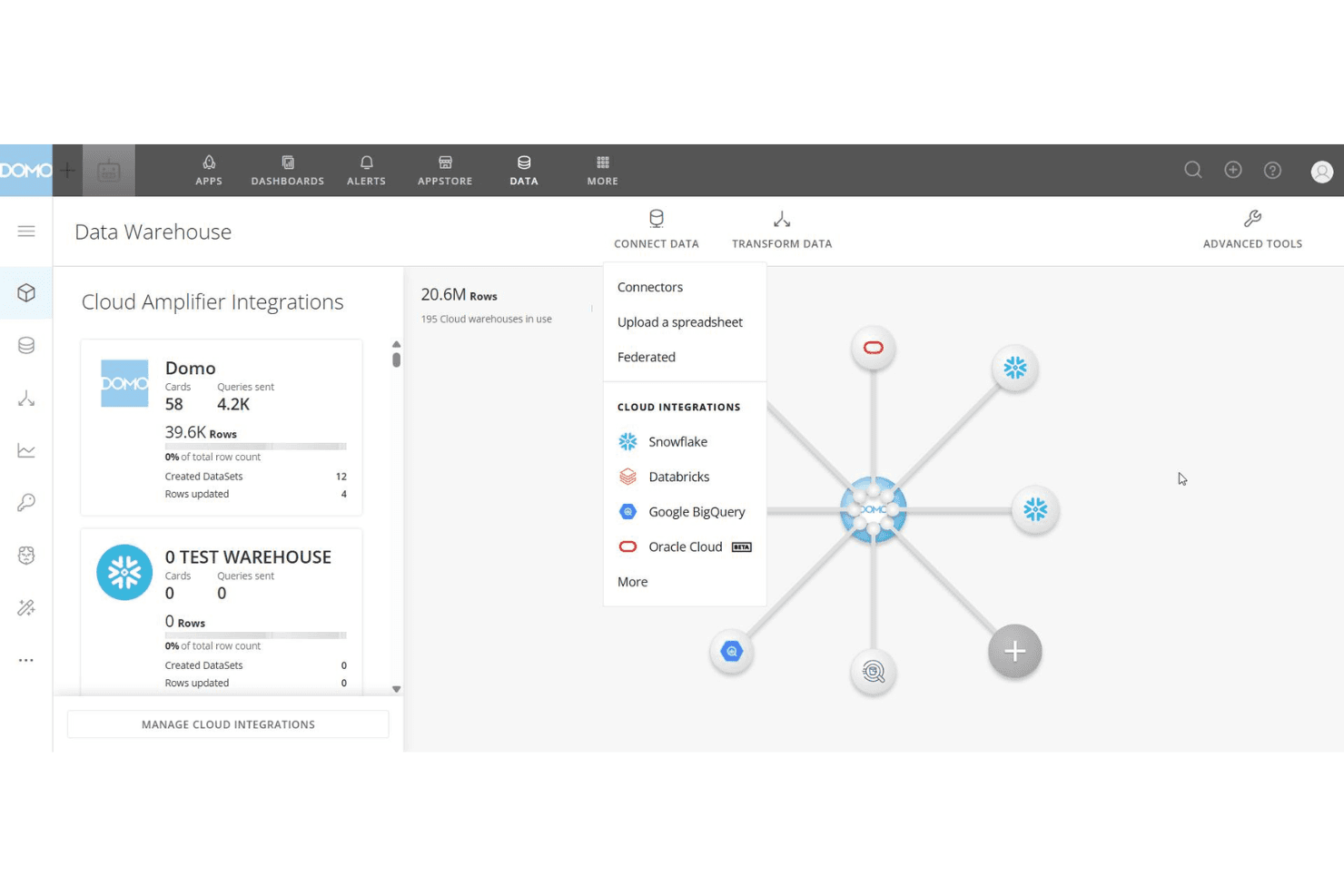Click the Domo logo in top bar
Viewport: 1344px width, 896px height.
(x=25, y=170)
